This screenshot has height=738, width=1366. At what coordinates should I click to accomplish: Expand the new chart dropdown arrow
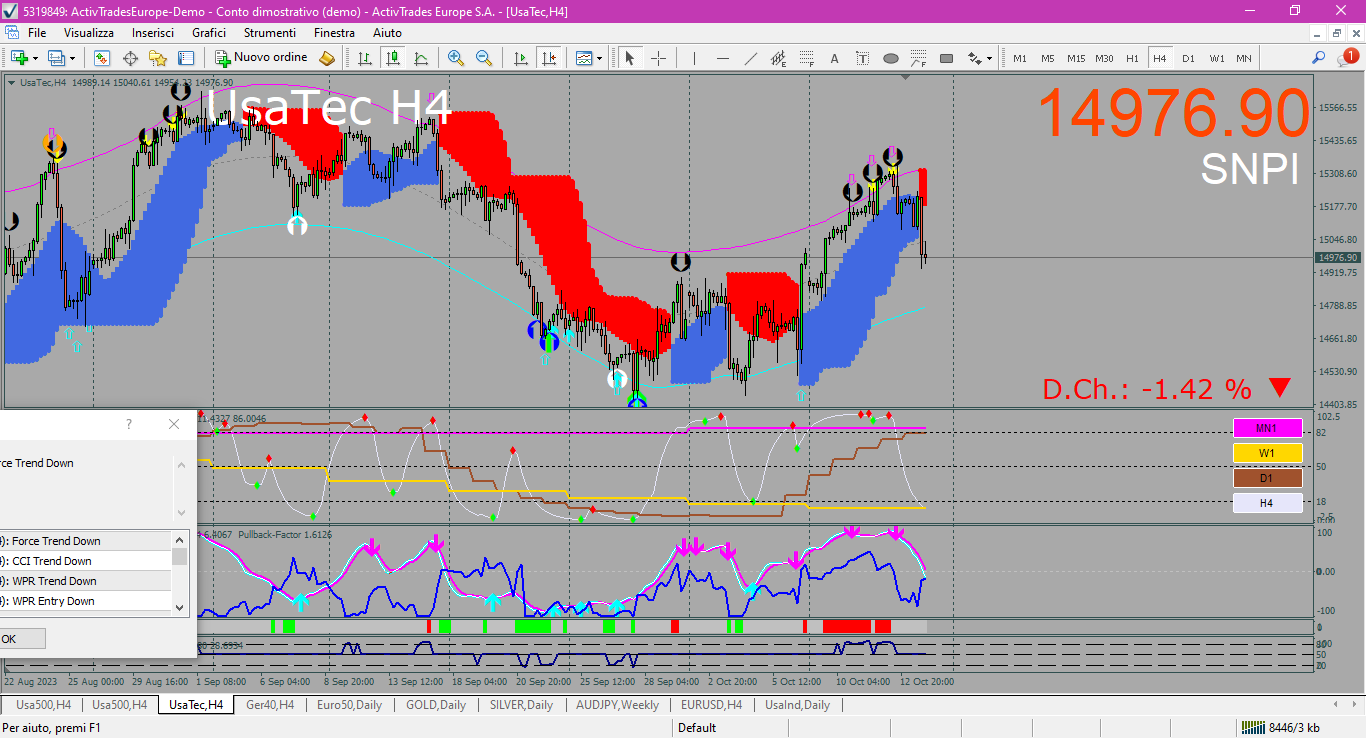click(x=35, y=58)
